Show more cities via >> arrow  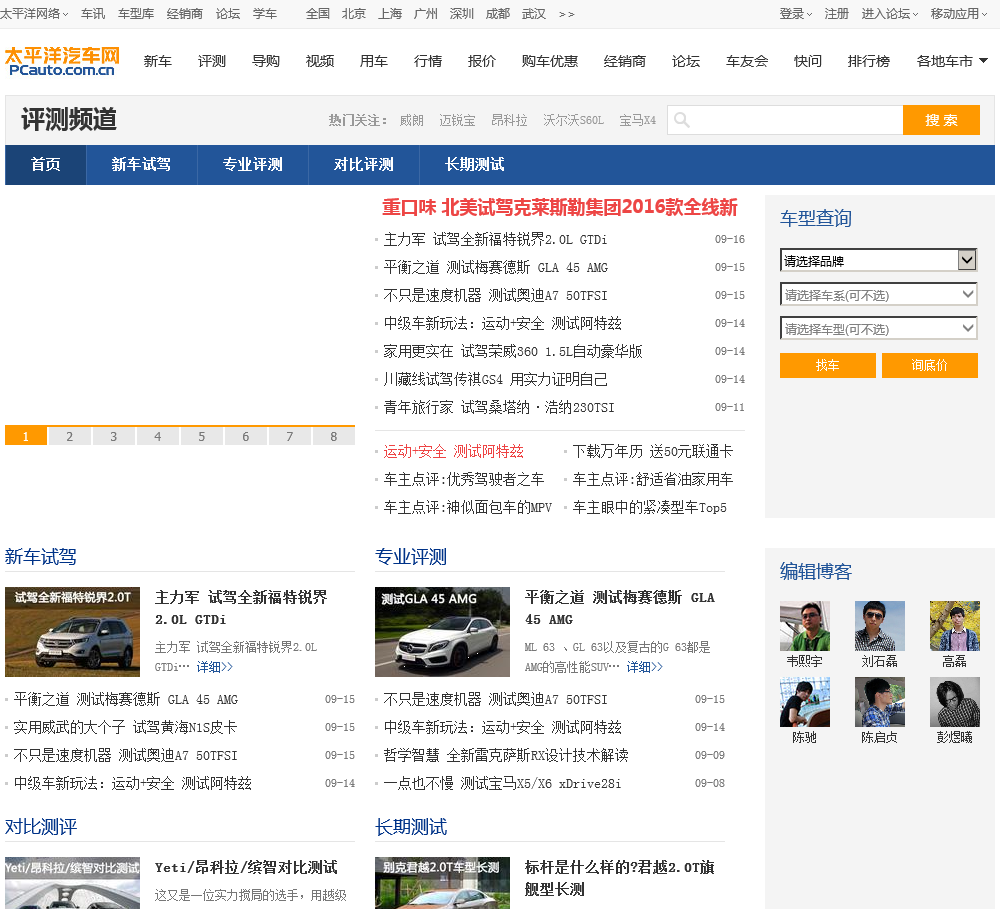click(566, 14)
